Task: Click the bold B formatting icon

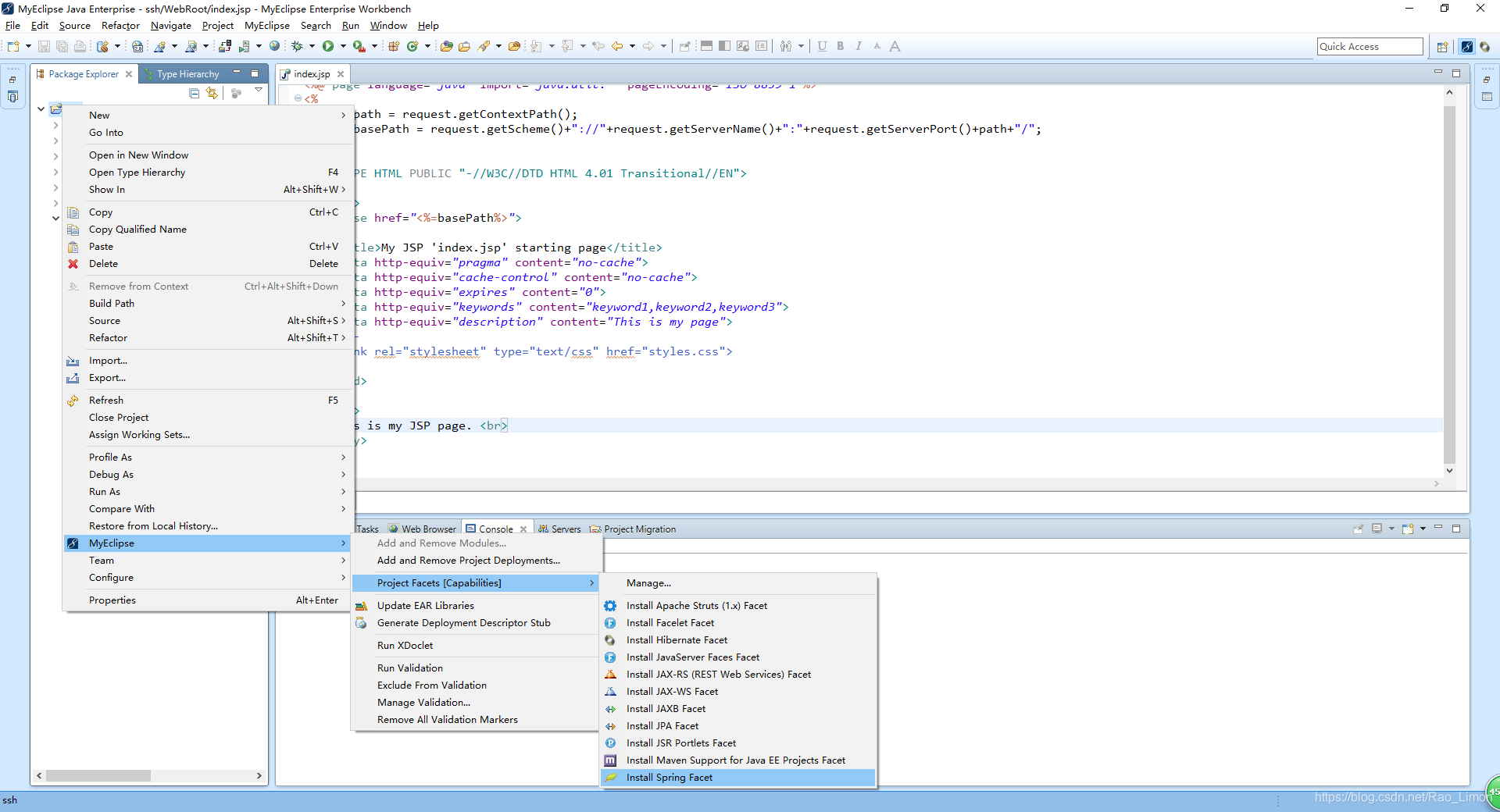Action: point(841,46)
